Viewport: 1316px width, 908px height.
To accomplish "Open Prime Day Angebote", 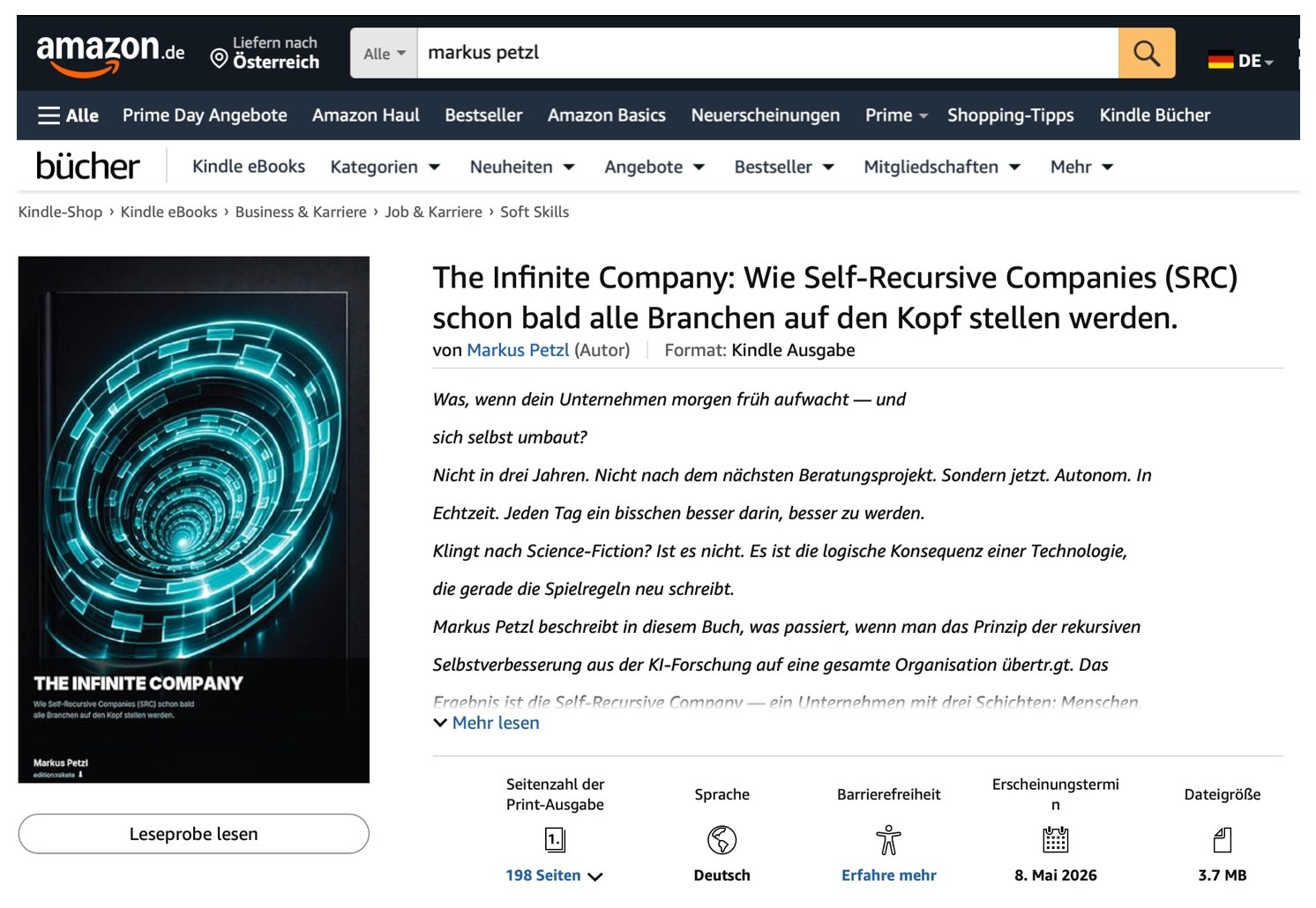I will coord(205,115).
